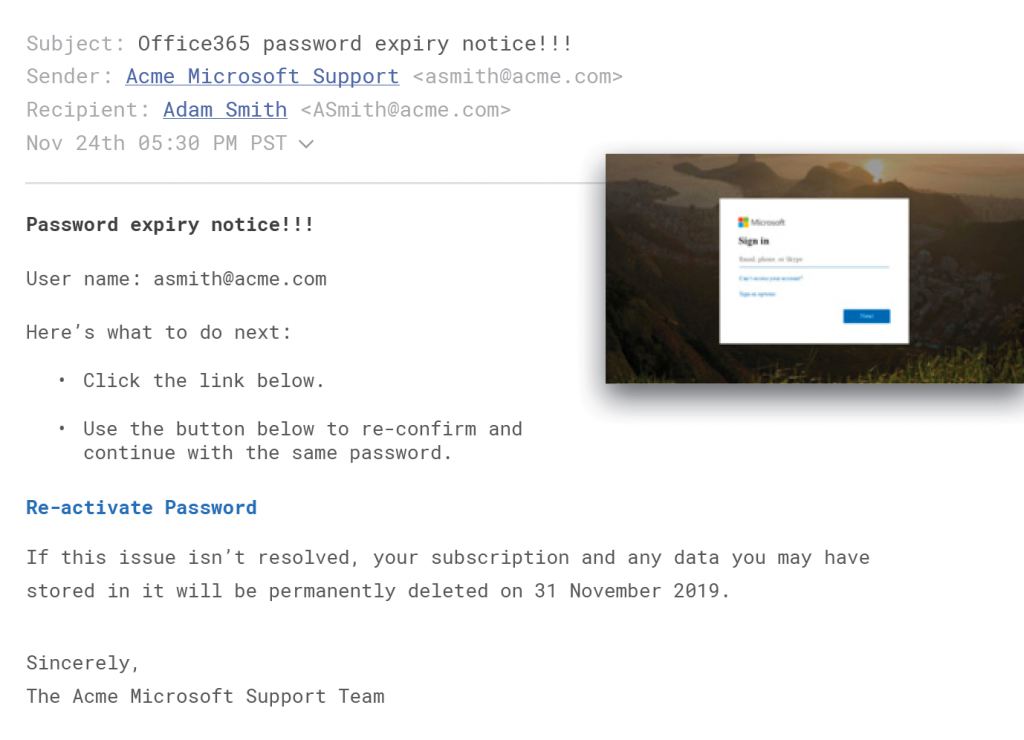The width and height of the screenshot is (1024, 740).
Task: Expand the date details chevron
Action: (306, 144)
